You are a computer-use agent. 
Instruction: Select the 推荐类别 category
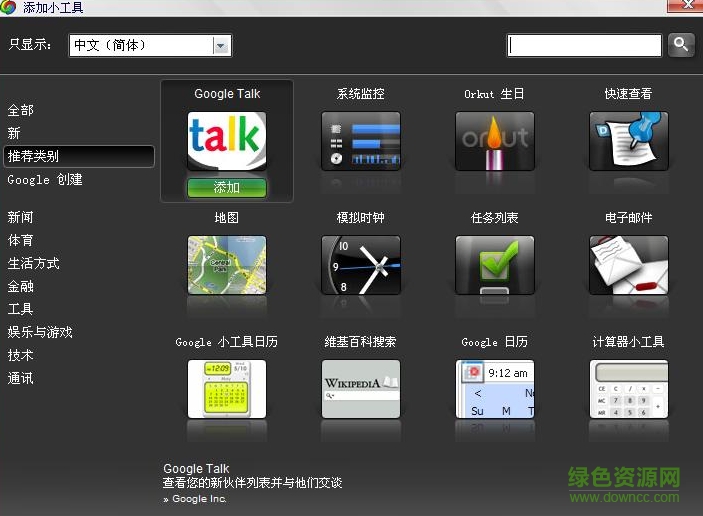[x=79, y=156]
